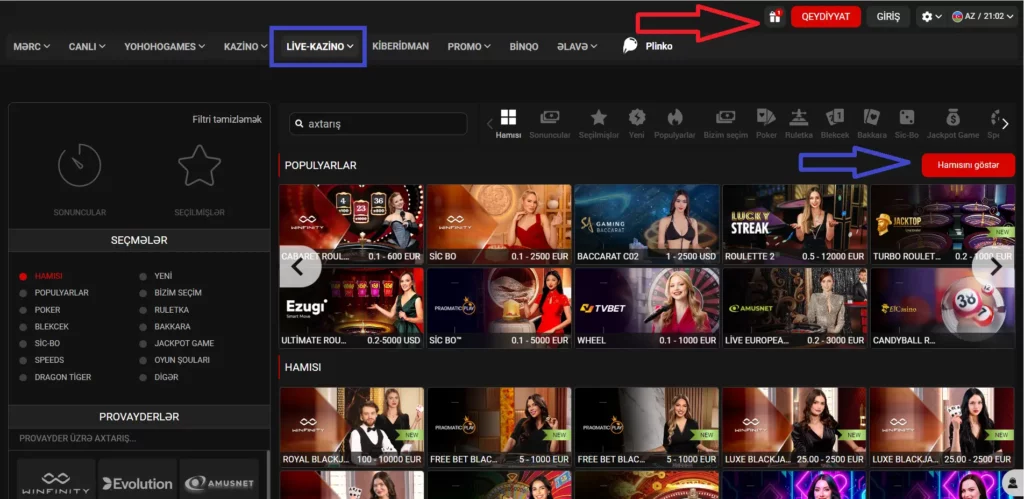Select the BLEKCEK filter option
Viewport: 1024px width, 499px height.
pos(52,327)
